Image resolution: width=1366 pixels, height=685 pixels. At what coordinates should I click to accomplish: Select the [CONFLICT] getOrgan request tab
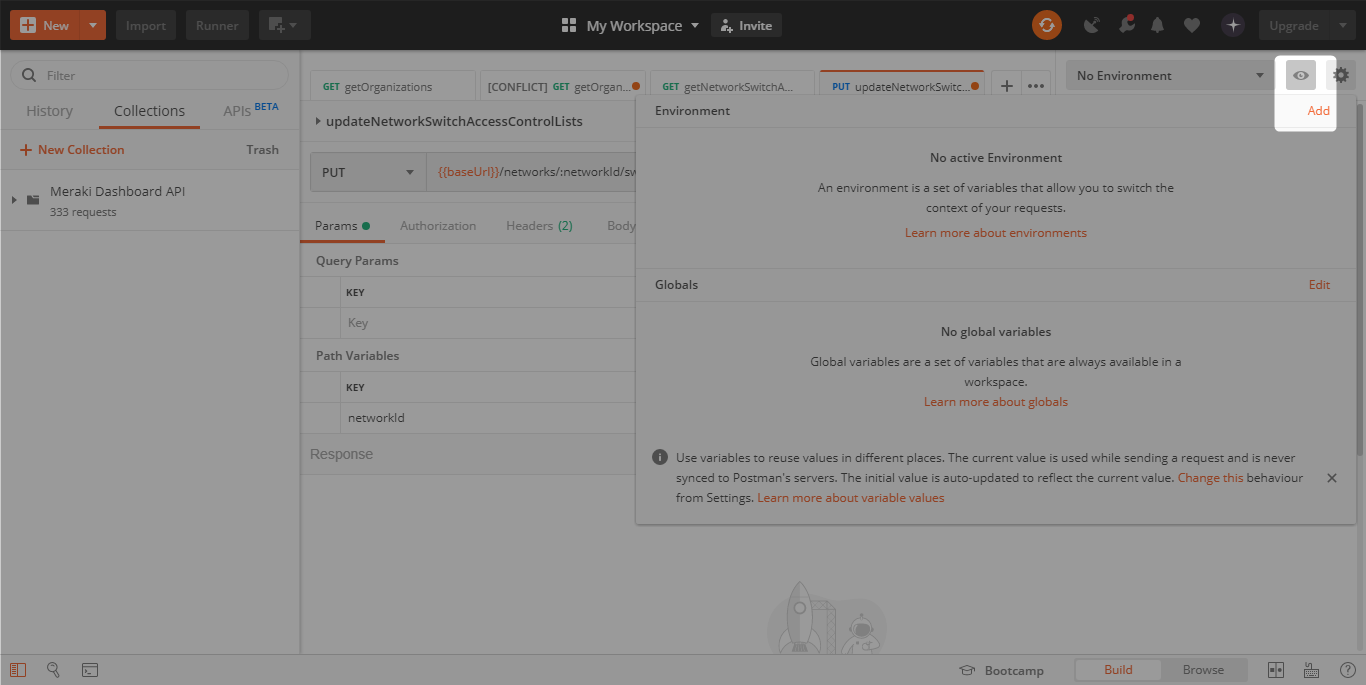pos(563,86)
